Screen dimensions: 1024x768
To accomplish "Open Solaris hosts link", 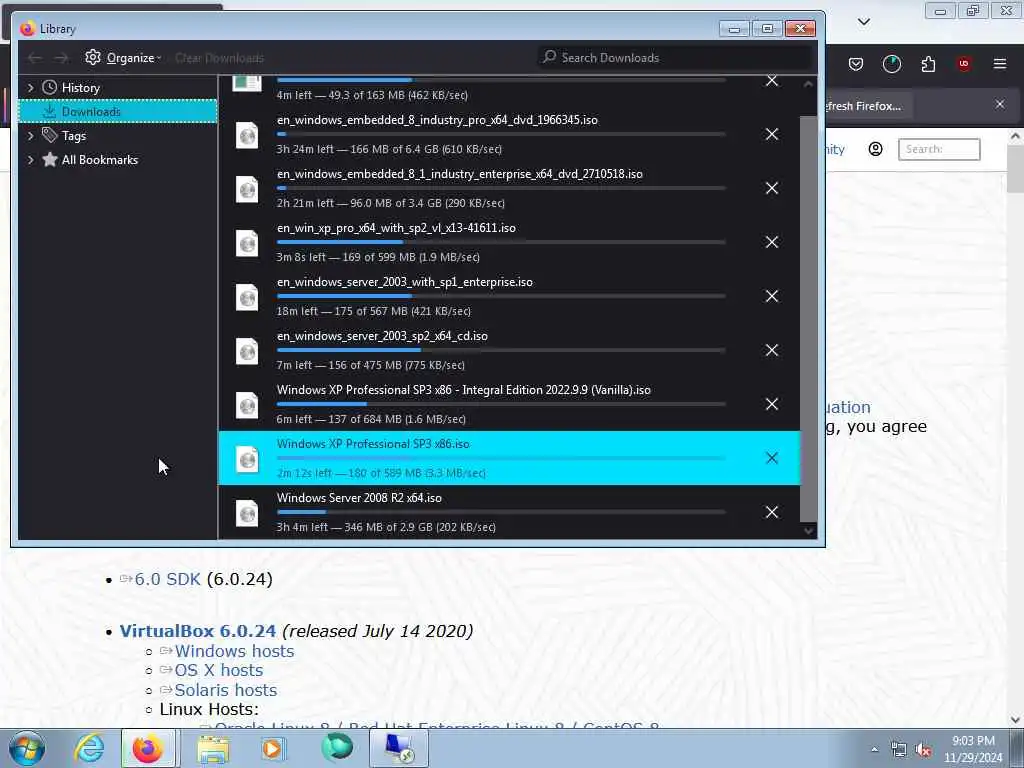I will [225, 690].
